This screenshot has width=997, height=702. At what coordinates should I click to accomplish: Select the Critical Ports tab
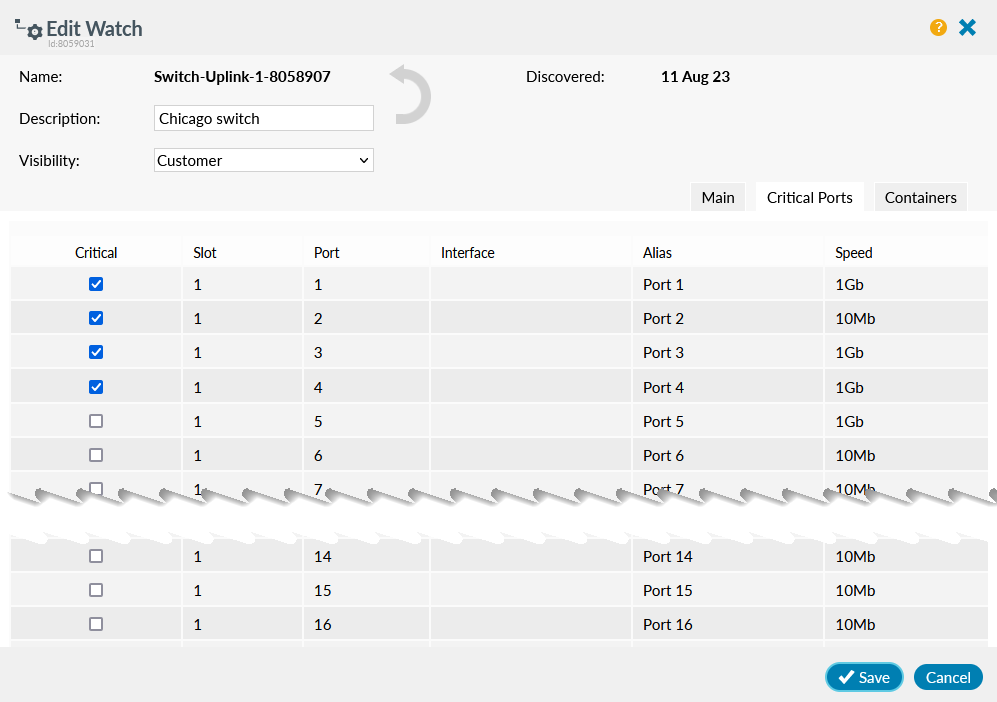point(808,197)
